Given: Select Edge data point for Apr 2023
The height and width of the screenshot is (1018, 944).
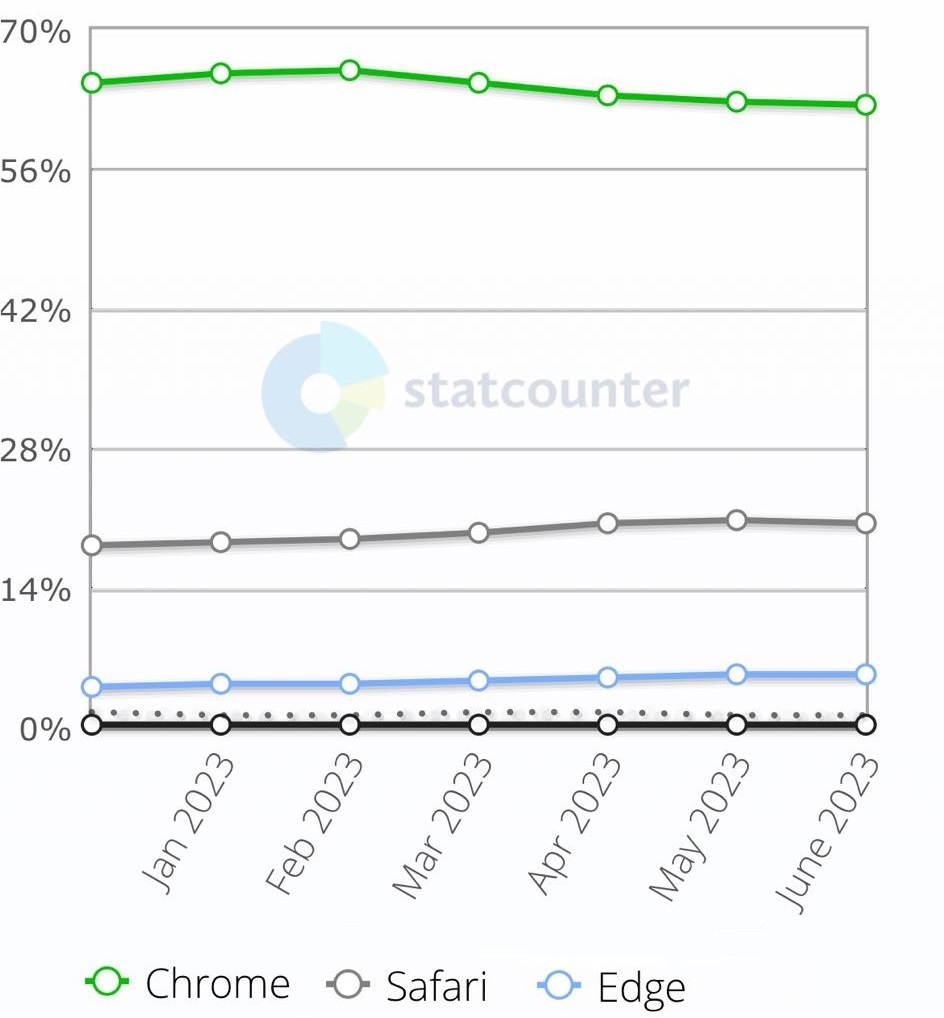Looking at the screenshot, I should click(x=608, y=677).
